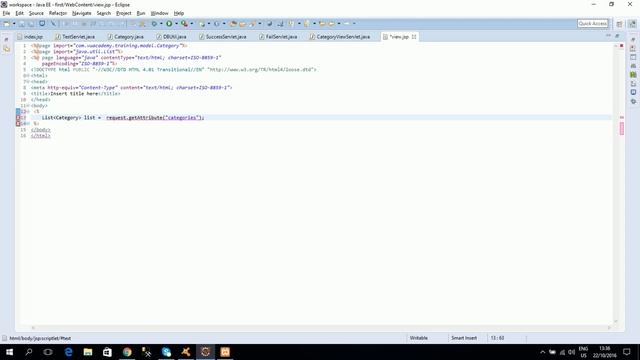Open the blue bookmark view icon
Viewport: 640px width, 360px height.
pyautogui.click(x=633, y=92)
